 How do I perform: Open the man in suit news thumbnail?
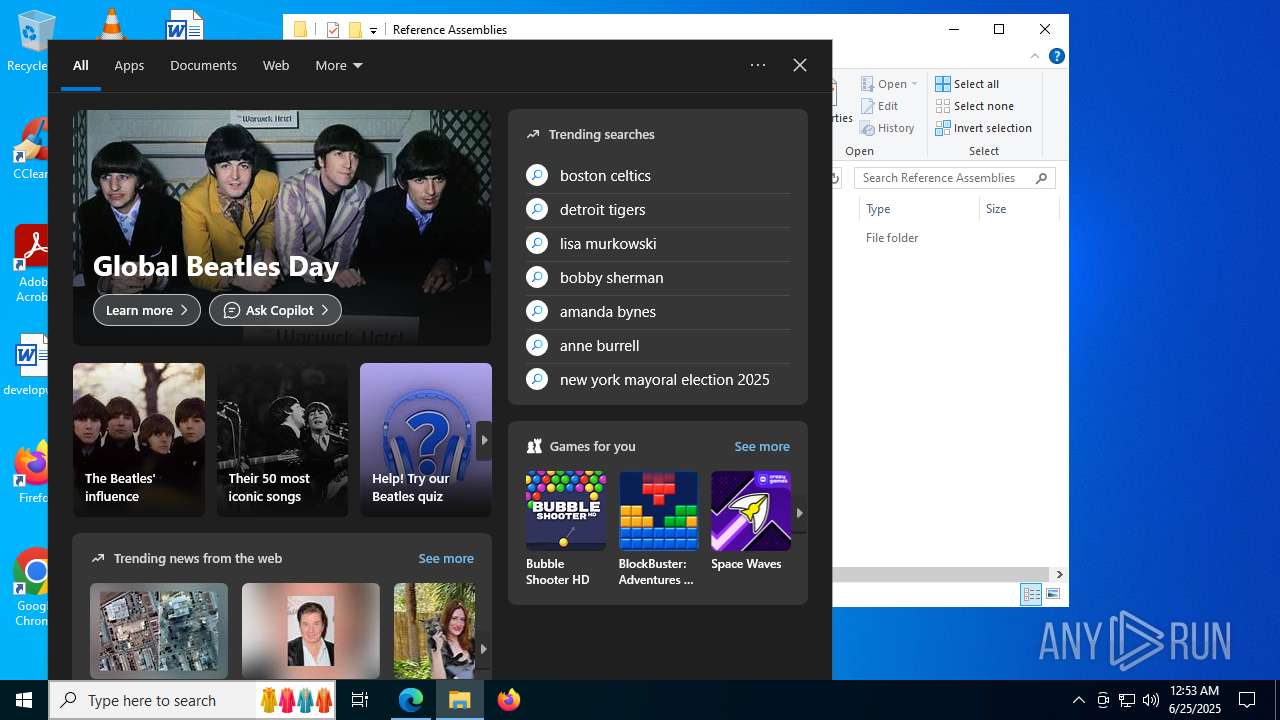pyautogui.click(x=311, y=630)
